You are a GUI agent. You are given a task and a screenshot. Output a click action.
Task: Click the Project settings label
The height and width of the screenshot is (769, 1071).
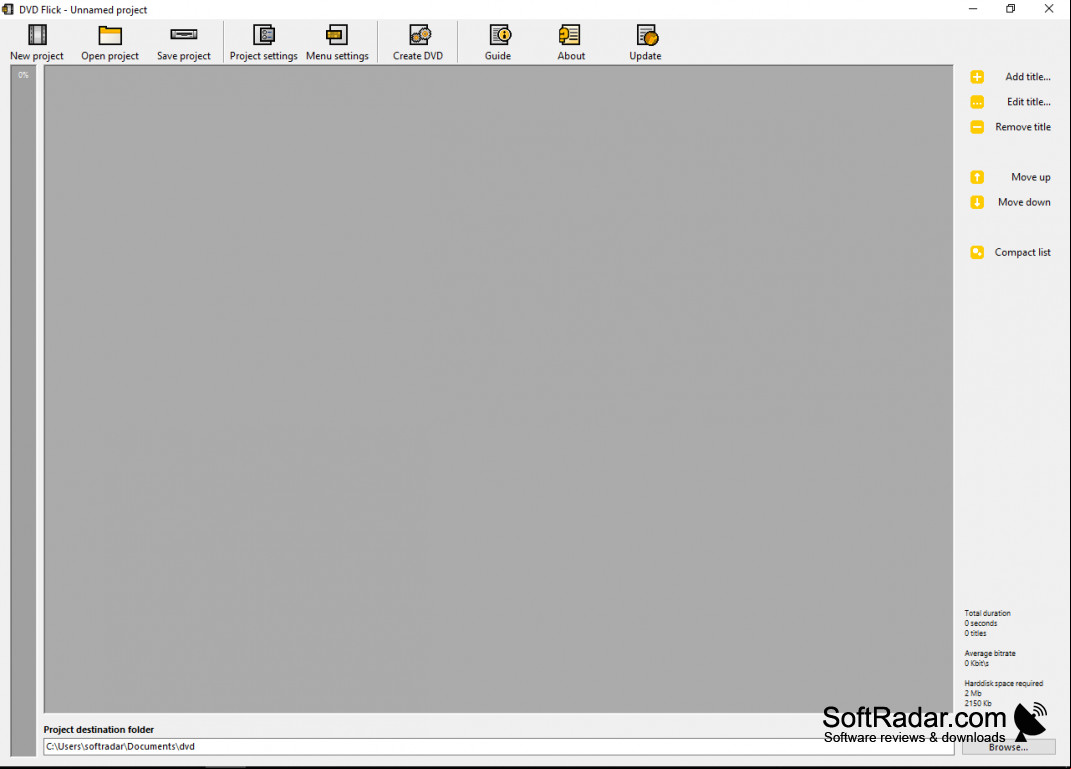coord(264,56)
